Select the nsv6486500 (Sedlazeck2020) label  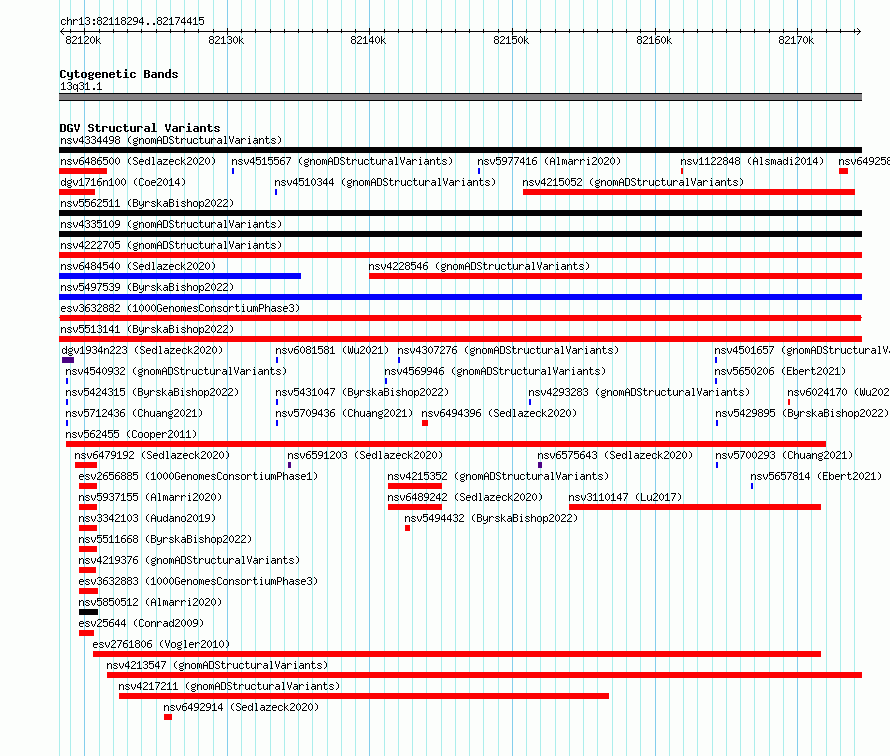pyautogui.click(x=138, y=161)
